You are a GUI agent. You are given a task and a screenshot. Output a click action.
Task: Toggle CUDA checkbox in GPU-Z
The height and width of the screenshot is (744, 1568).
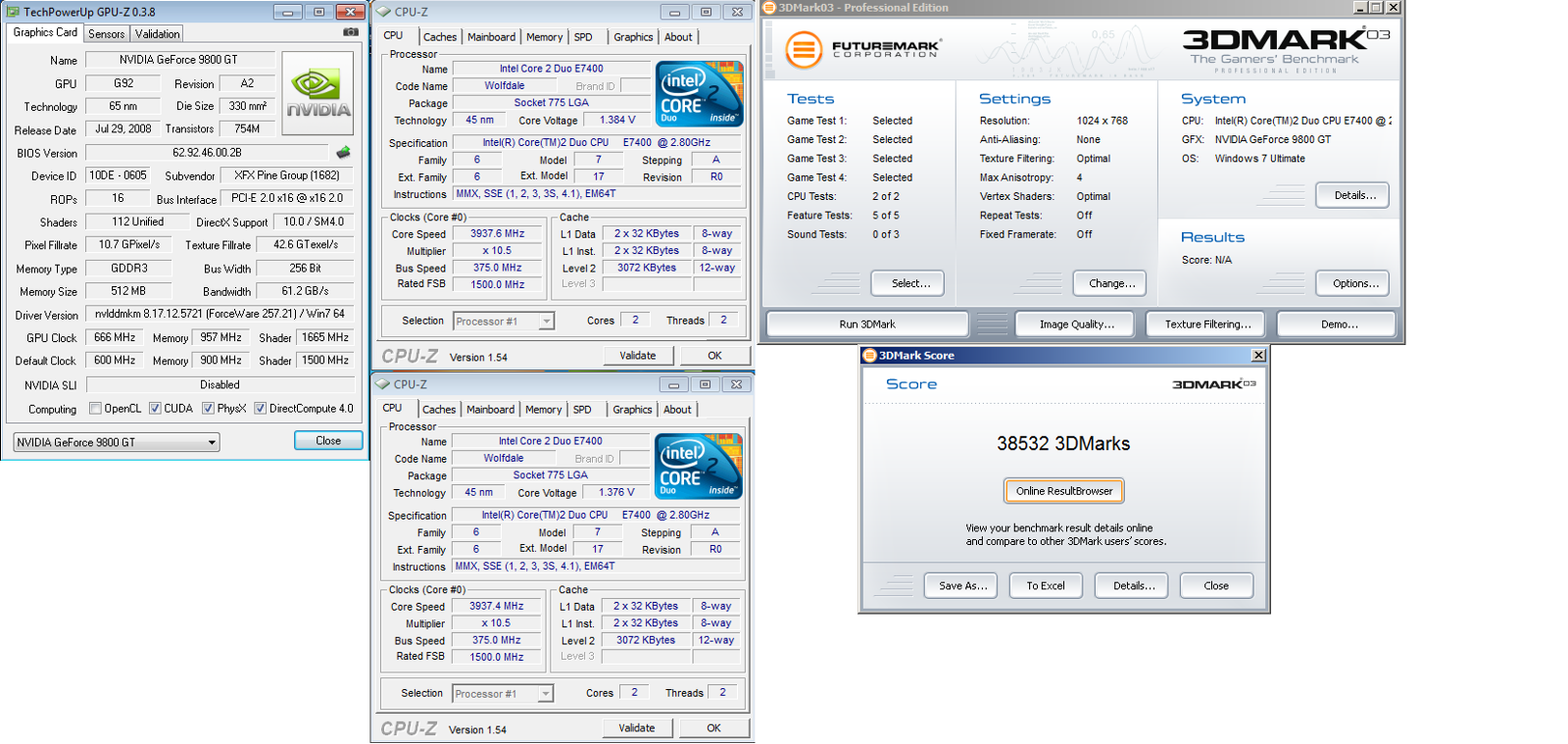[155, 408]
